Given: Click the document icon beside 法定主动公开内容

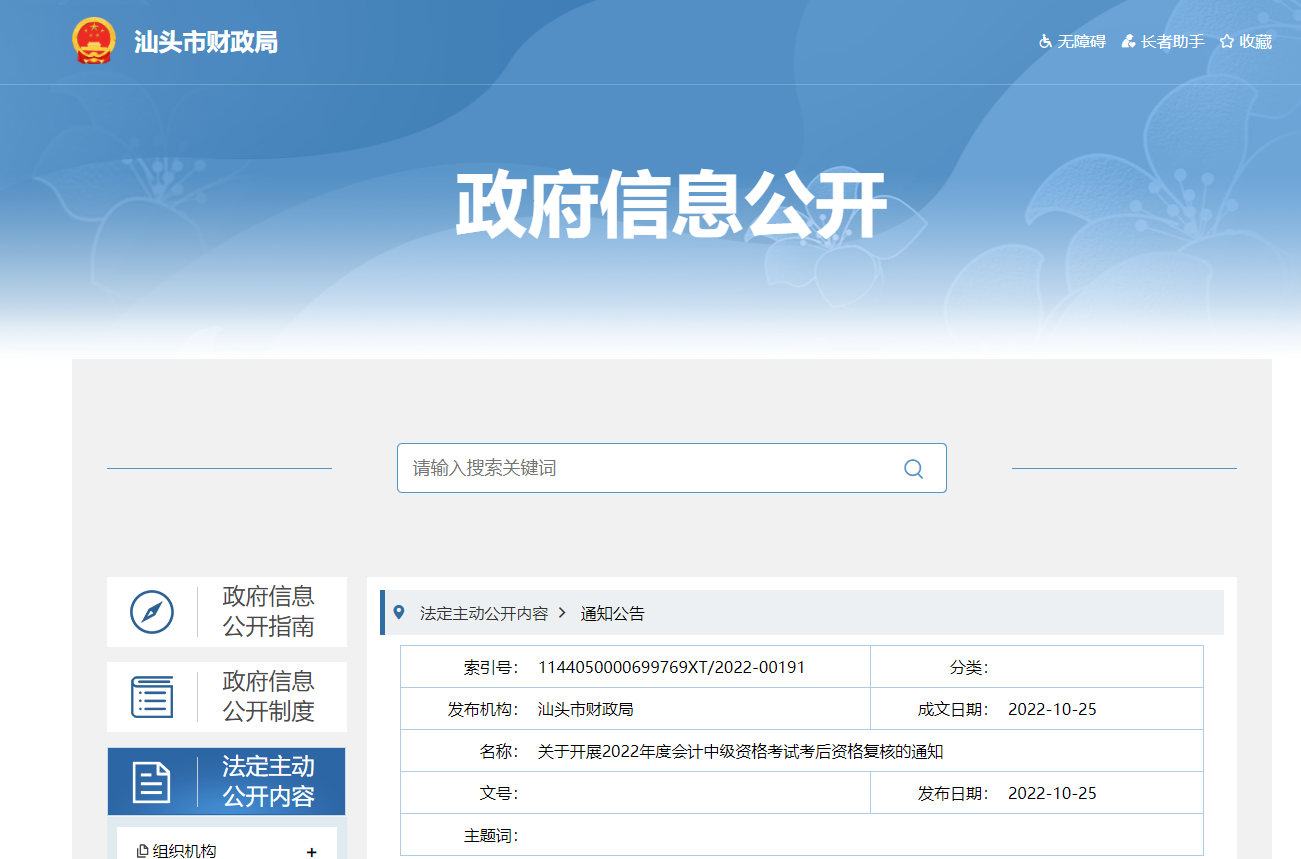Looking at the screenshot, I should 152,781.
